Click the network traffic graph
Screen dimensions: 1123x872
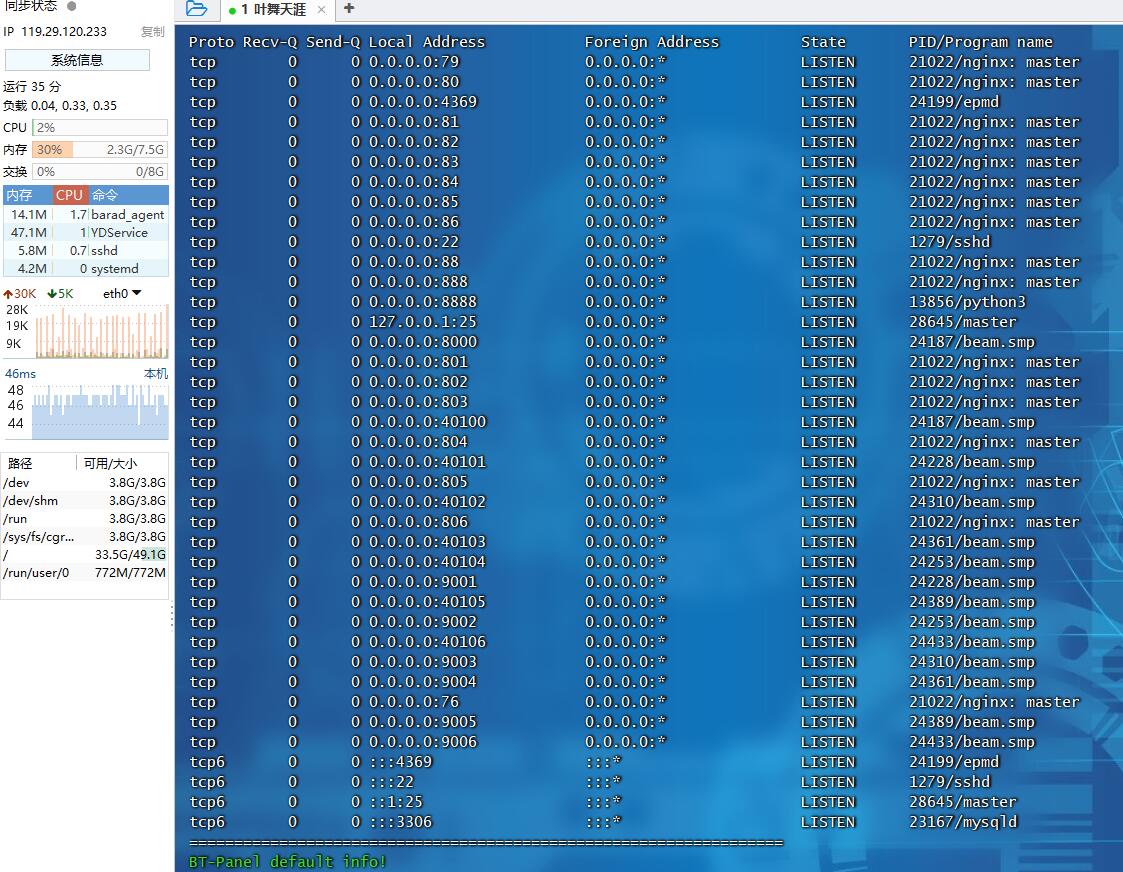coord(102,331)
